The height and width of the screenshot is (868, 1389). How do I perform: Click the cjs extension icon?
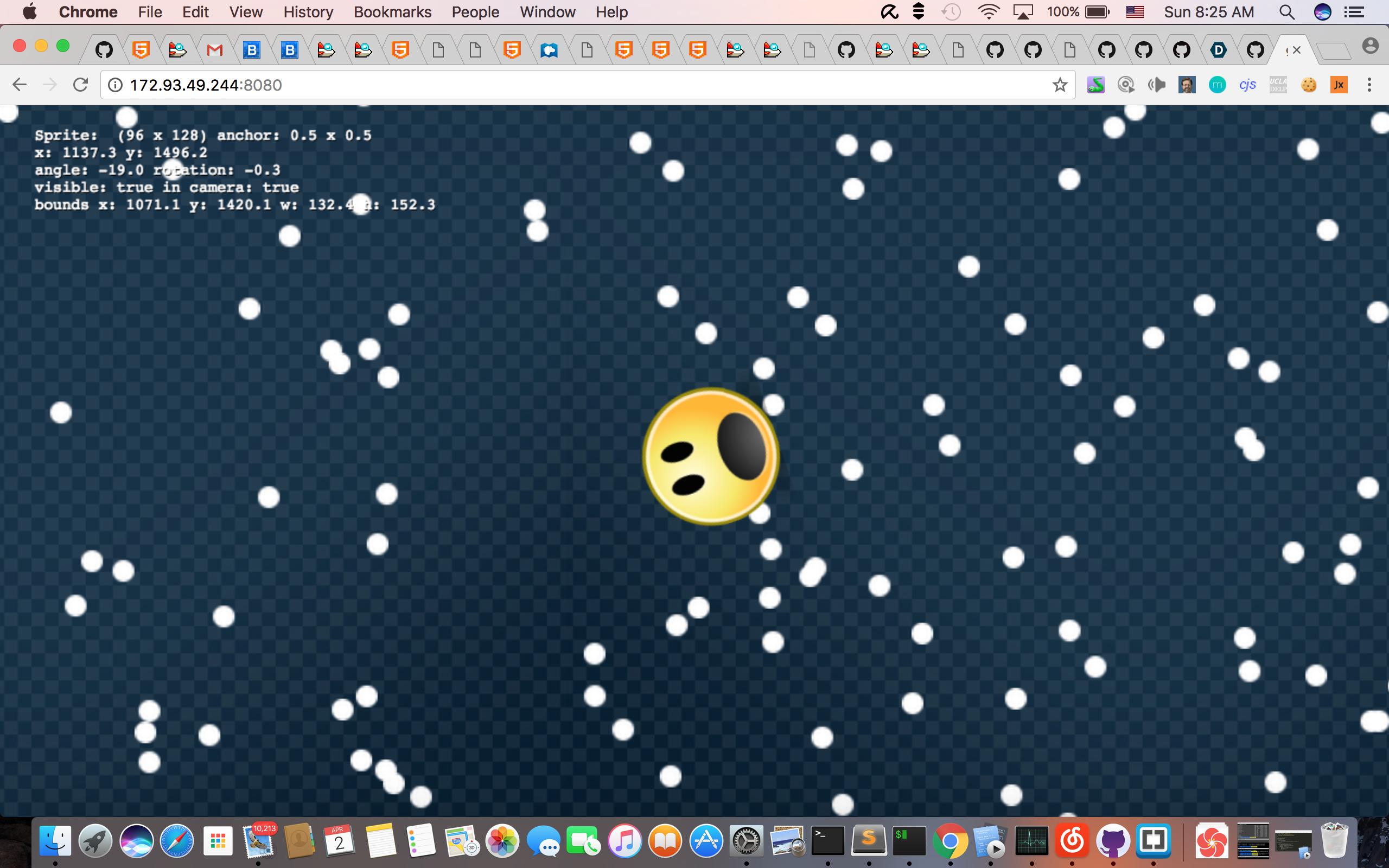(x=1247, y=85)
